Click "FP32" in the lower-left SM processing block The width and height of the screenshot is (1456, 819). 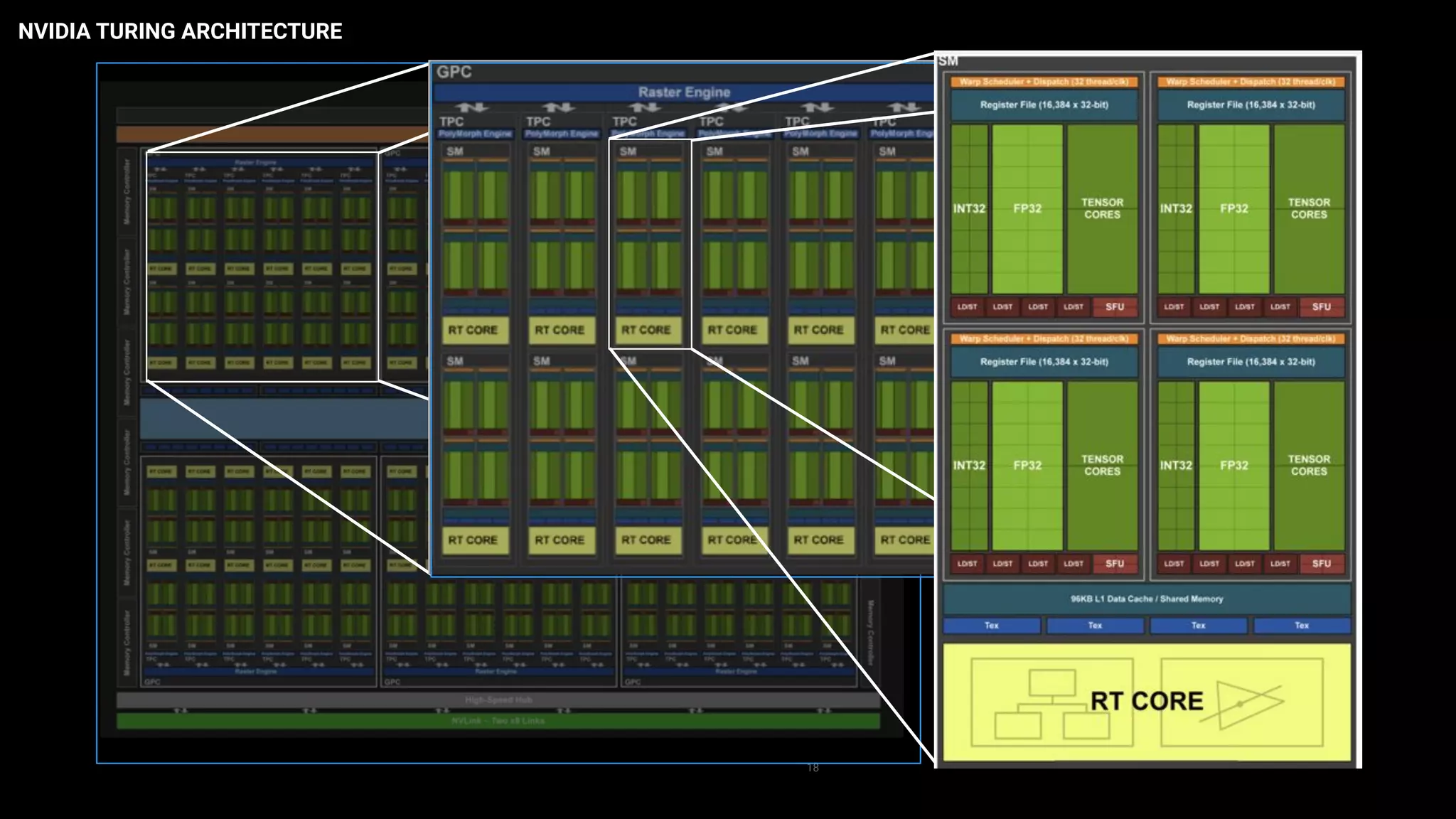click(x=1027, y=465)
